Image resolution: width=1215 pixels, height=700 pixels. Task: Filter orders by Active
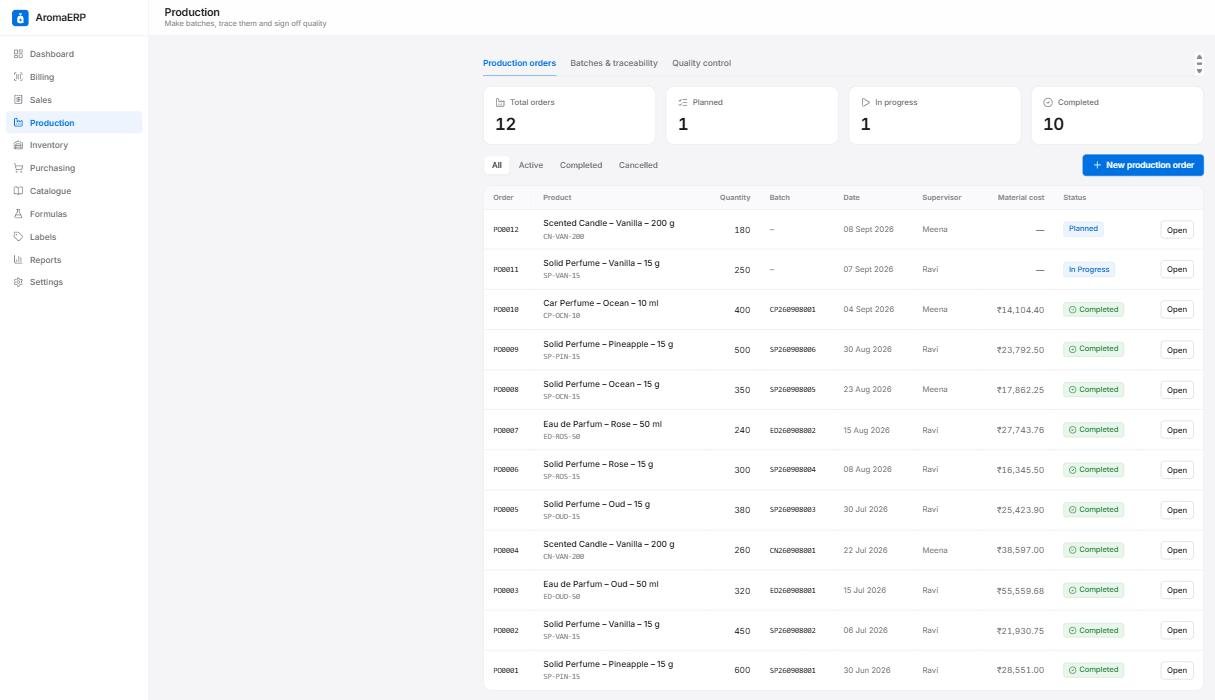[x=531, y=165]
